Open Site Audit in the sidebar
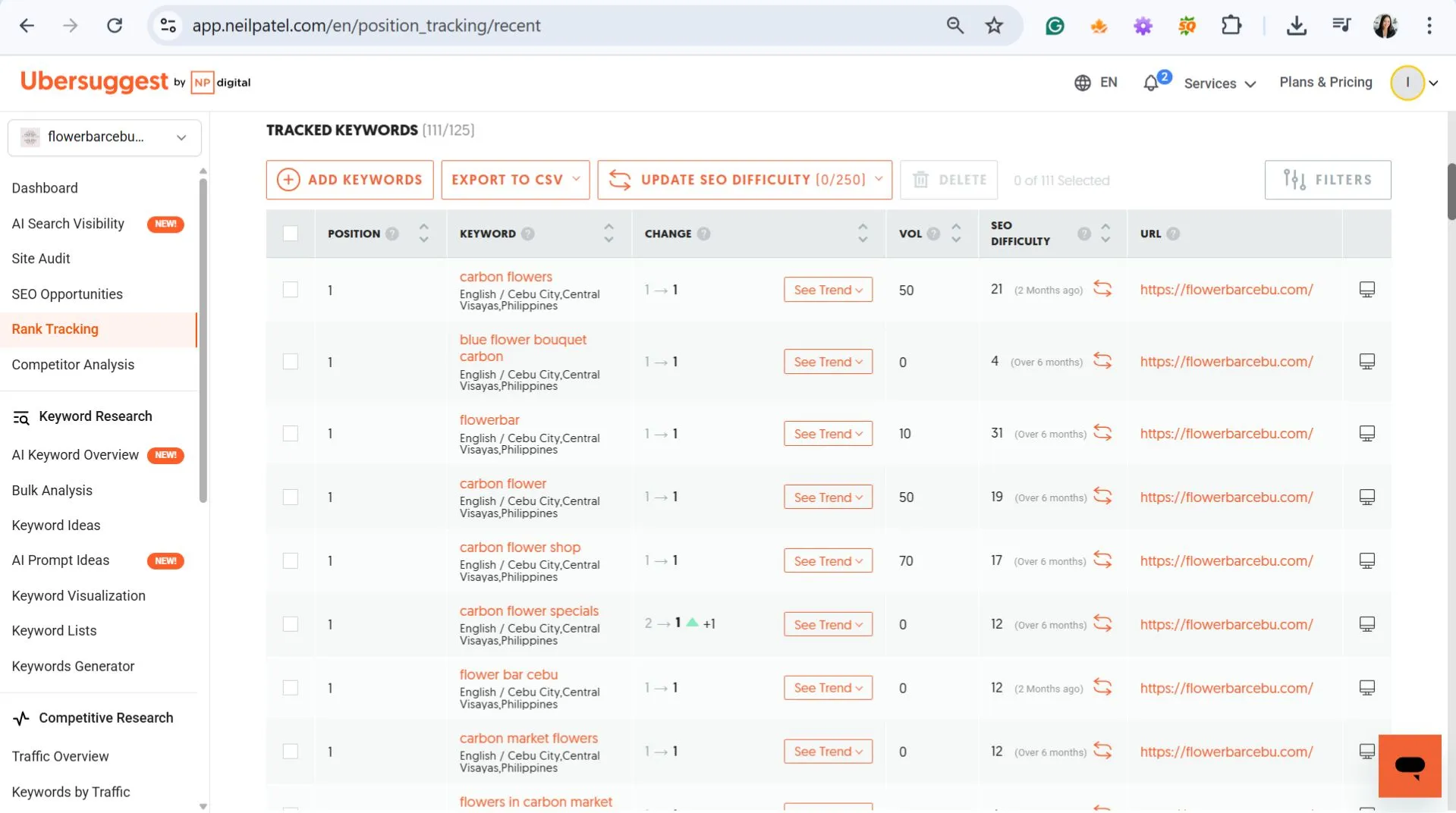 [x=41, y=259]
